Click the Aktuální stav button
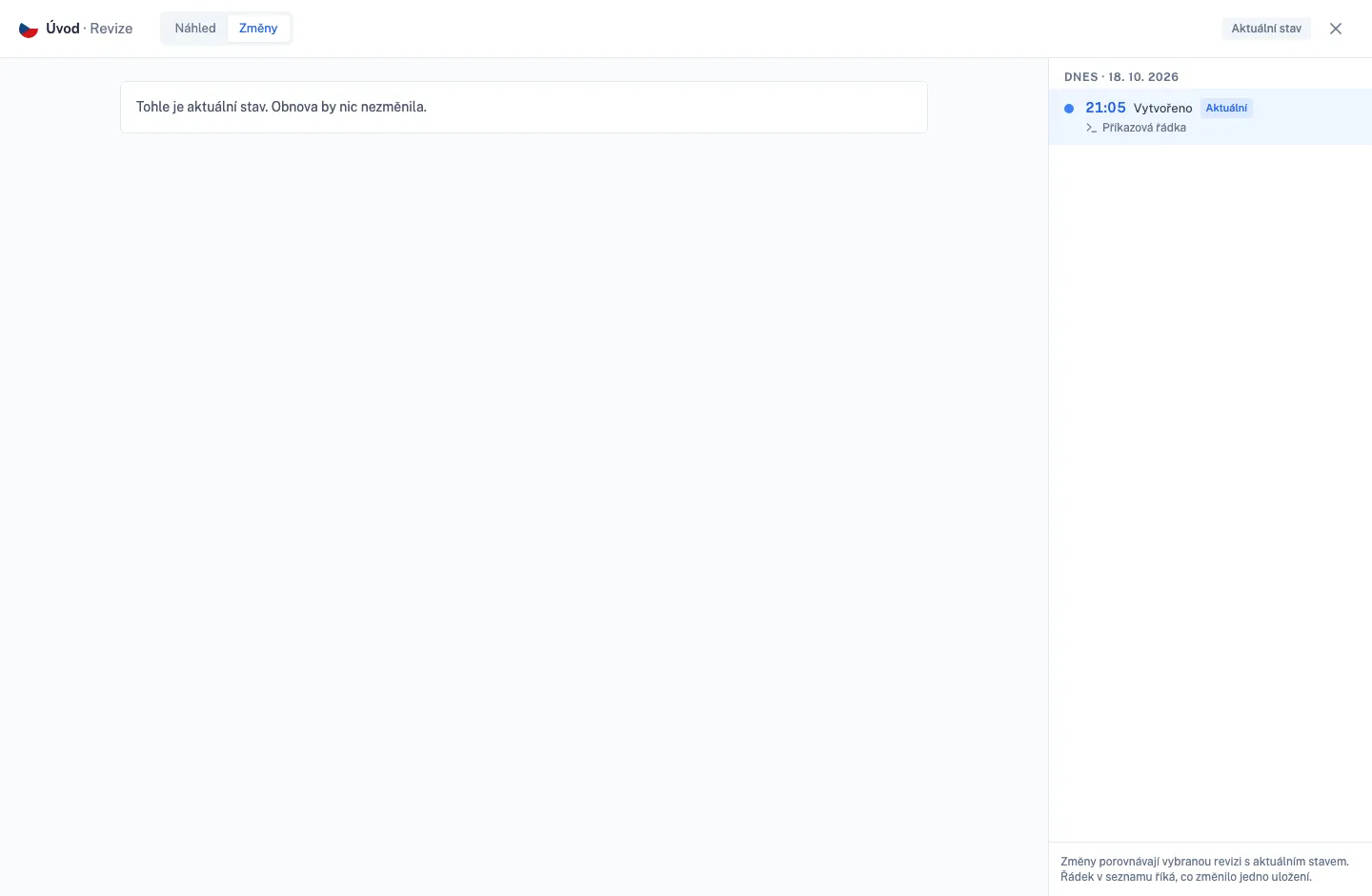1372x896 pixels. click(1266, 29)
